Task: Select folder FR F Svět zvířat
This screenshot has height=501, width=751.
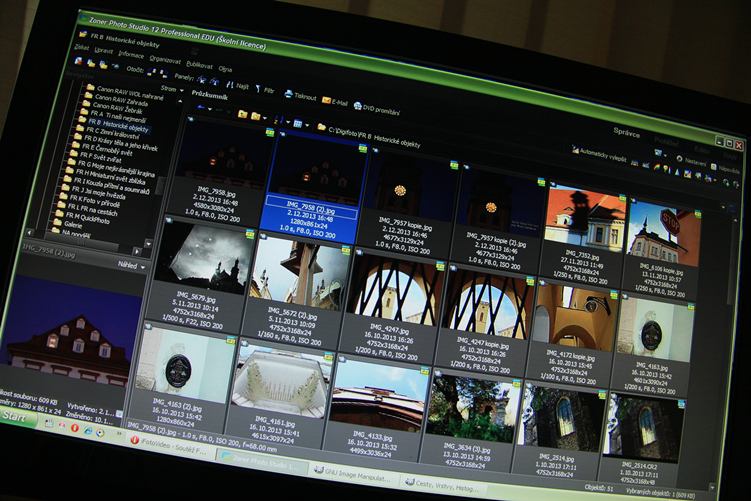Action: tap(95, 156)
